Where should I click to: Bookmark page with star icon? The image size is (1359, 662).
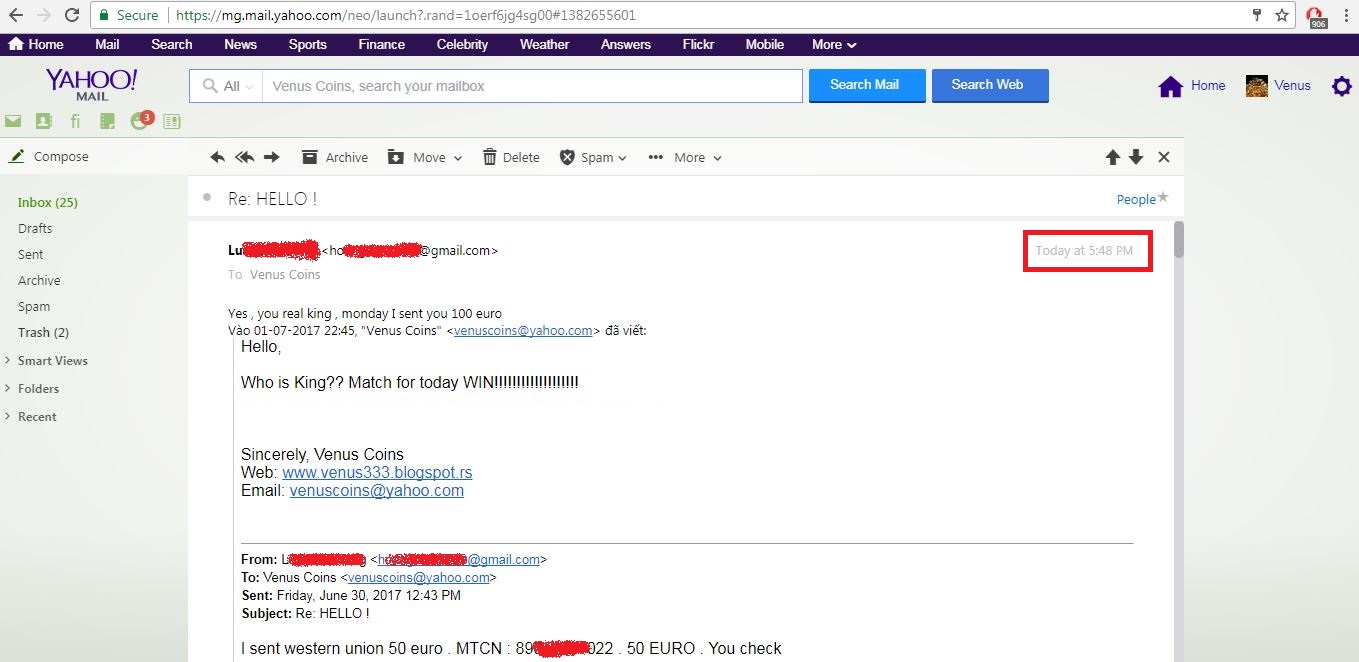point(1282,15)
